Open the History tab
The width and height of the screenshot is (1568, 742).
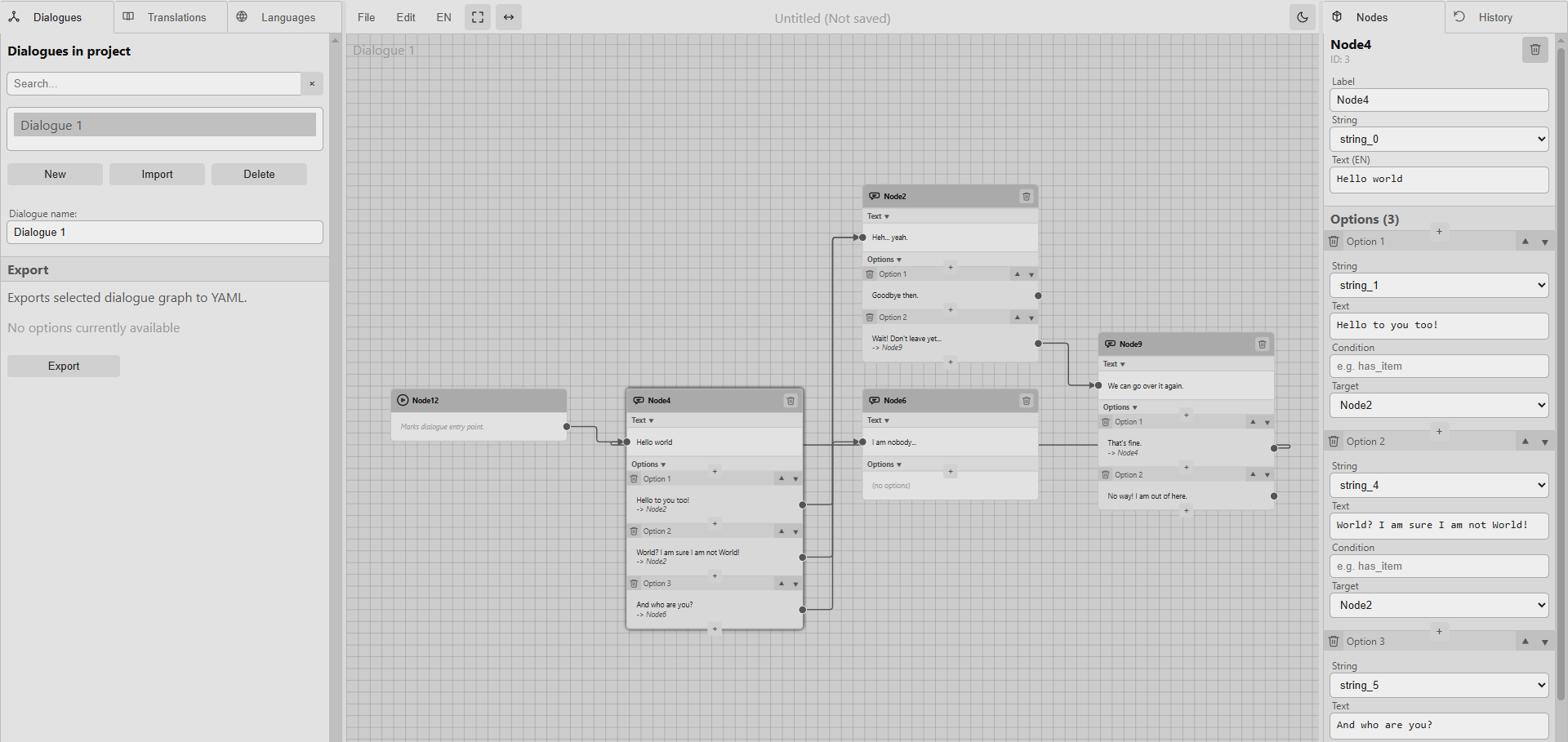click(x=1494, y=17)
